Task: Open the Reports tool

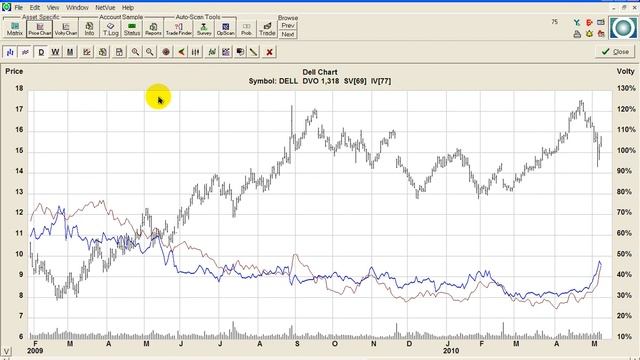Action: click(153, 29)
